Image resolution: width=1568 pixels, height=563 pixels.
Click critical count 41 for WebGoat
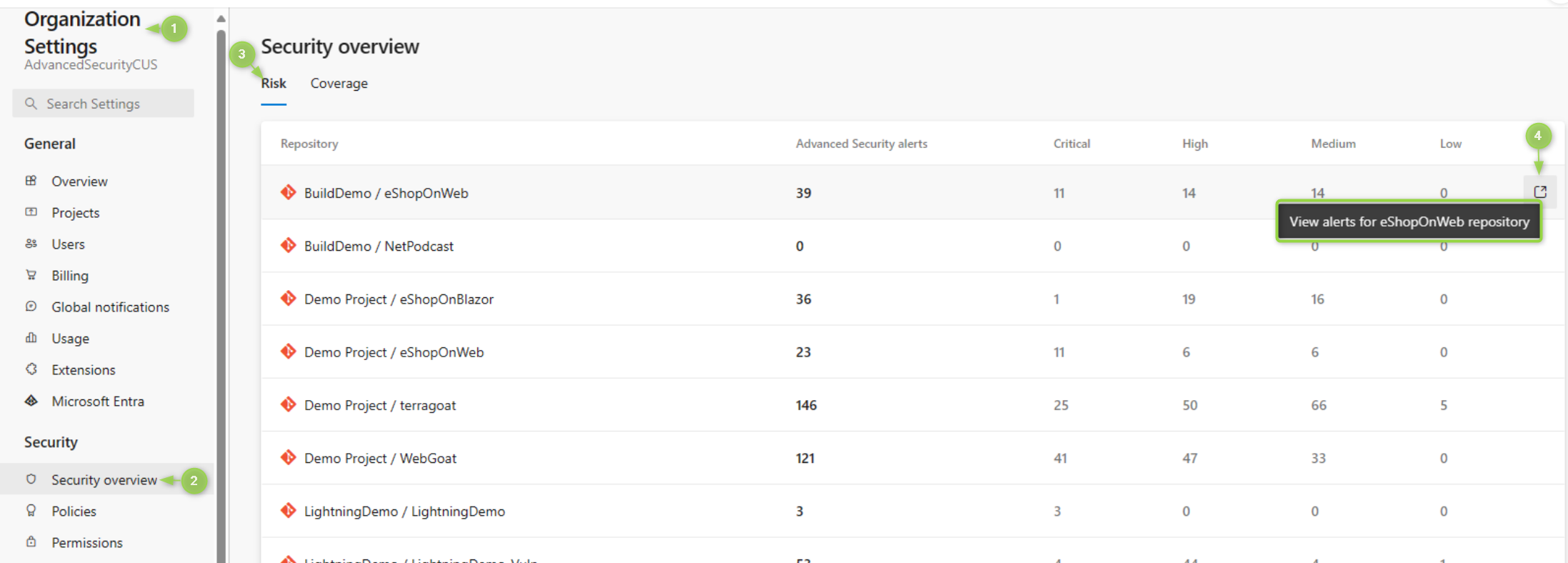1060,458
